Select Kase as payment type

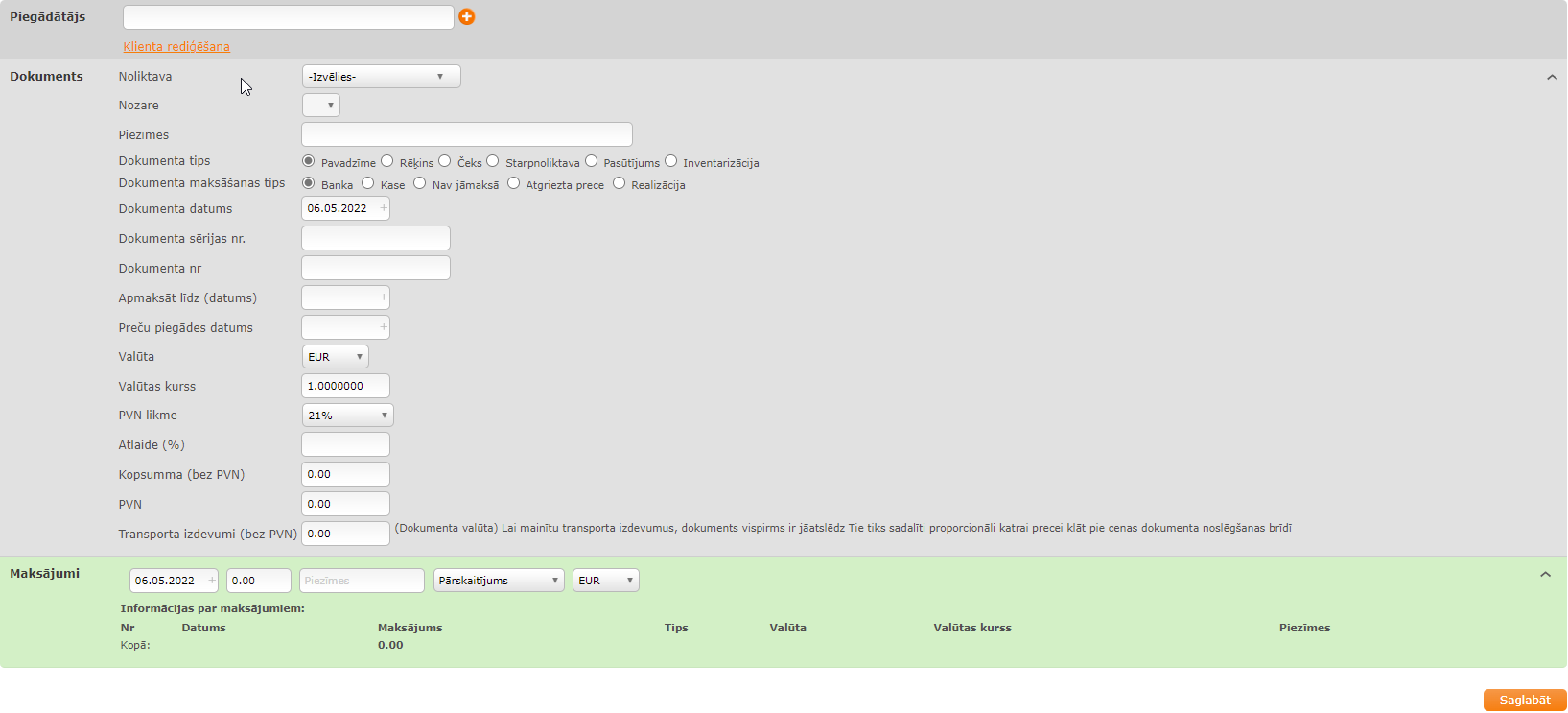point(368,183)
